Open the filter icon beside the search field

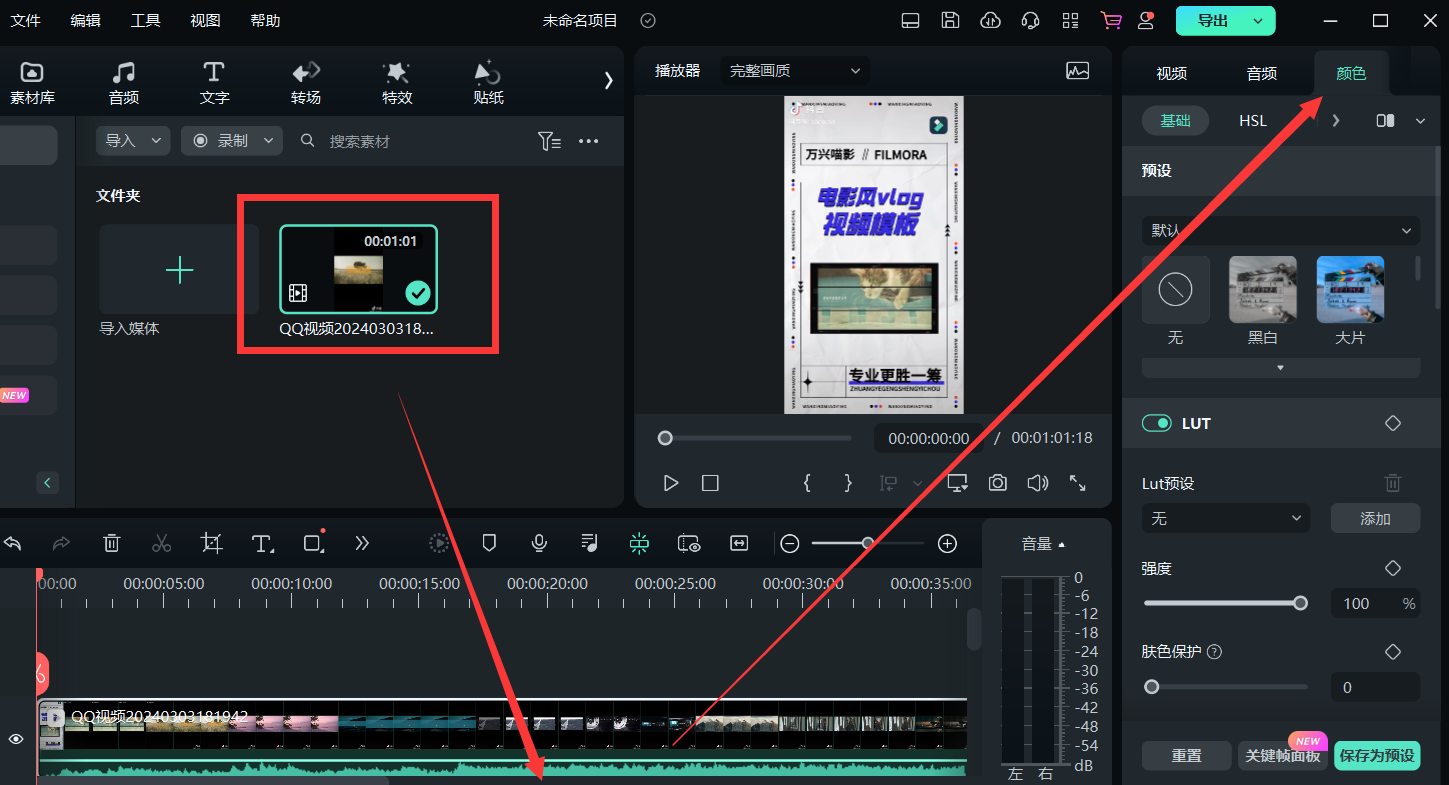point(549,141)
